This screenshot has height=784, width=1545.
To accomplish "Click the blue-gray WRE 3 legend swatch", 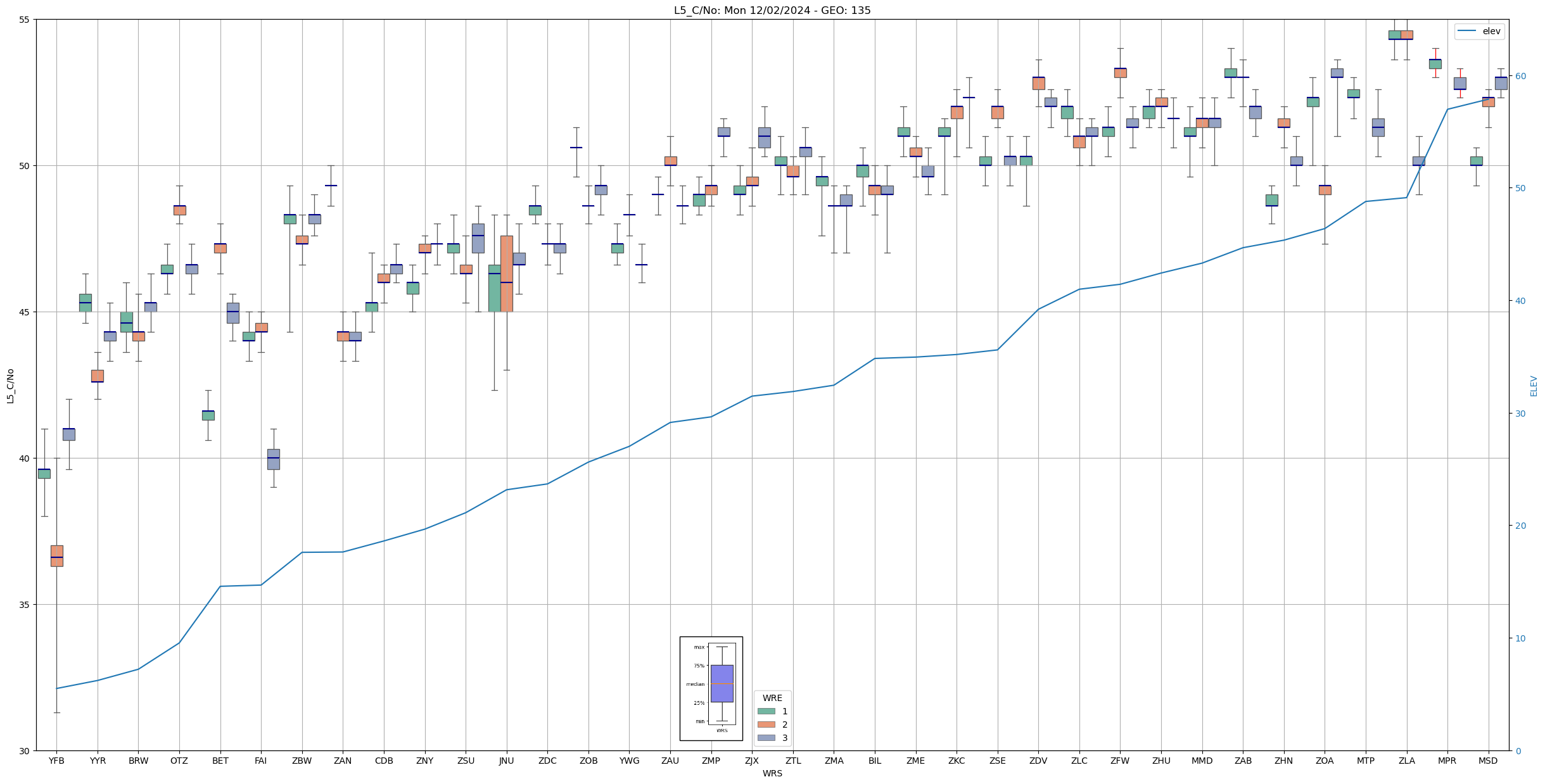I will click(x=766, y=738).
